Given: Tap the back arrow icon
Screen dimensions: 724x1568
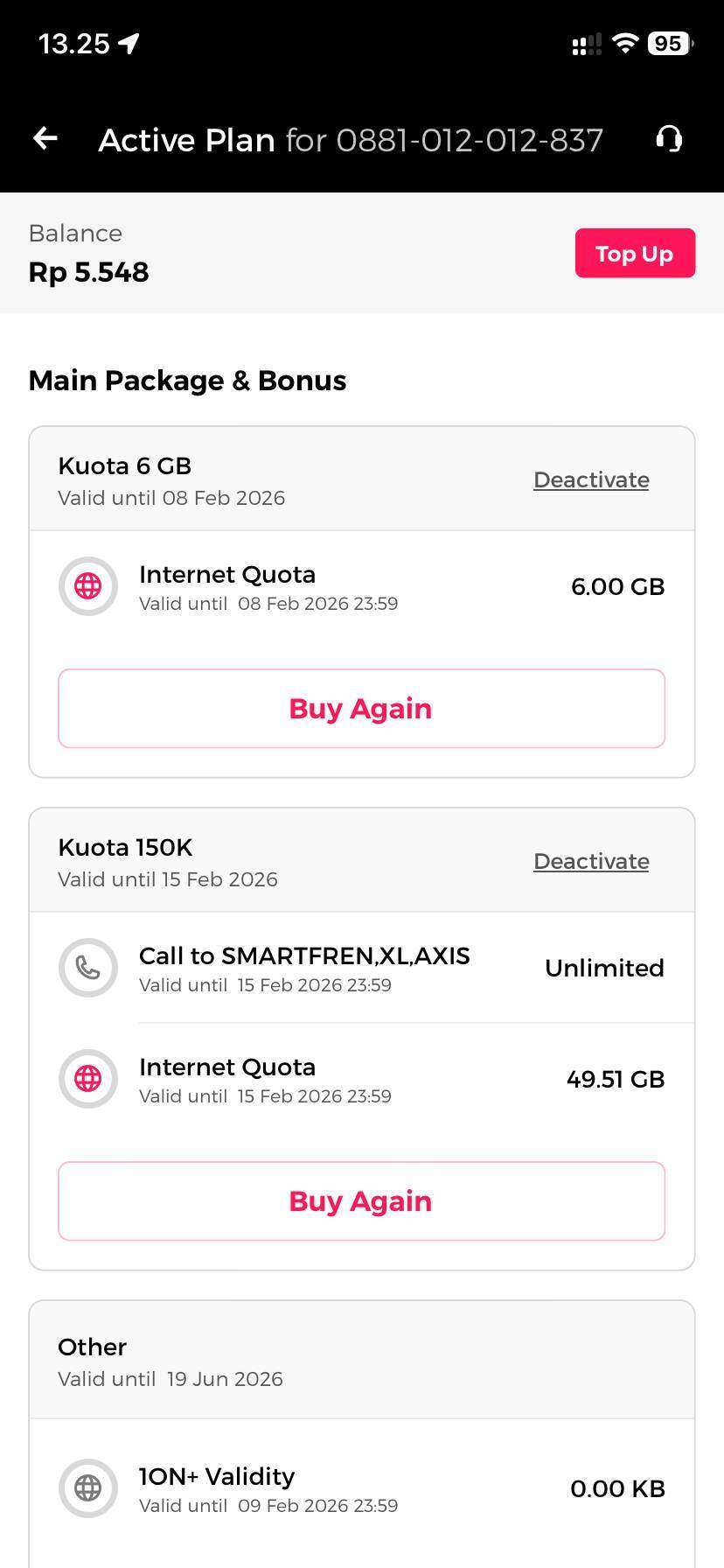Looking at the screenshot, I should (45, 138).
